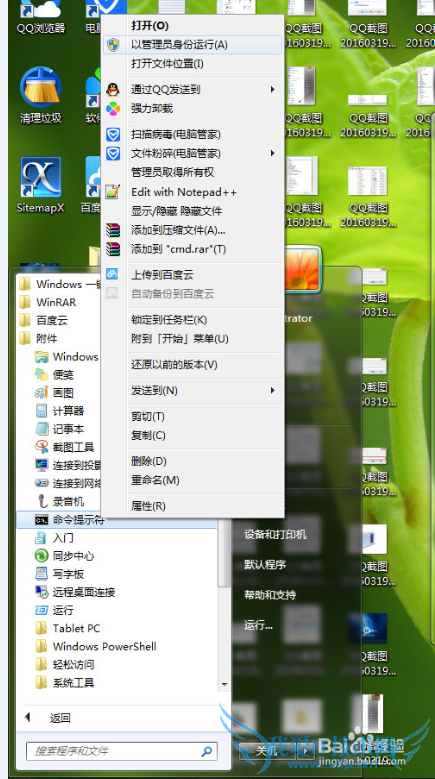The width and height of the screenshot is (435, 779).
Task: Click the 录音机 microphone icon
Action: [x=42, y=501]
